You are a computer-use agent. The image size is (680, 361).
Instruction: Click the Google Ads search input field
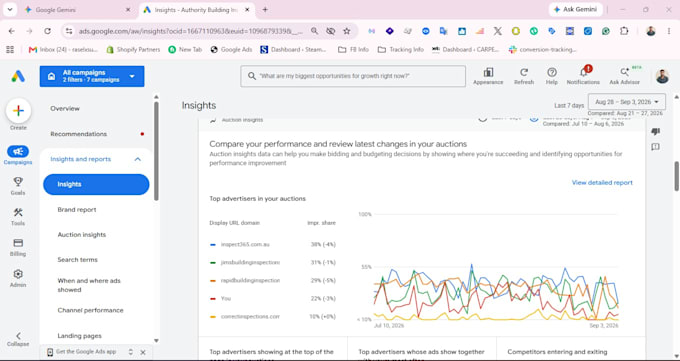(x=353, y=76)
